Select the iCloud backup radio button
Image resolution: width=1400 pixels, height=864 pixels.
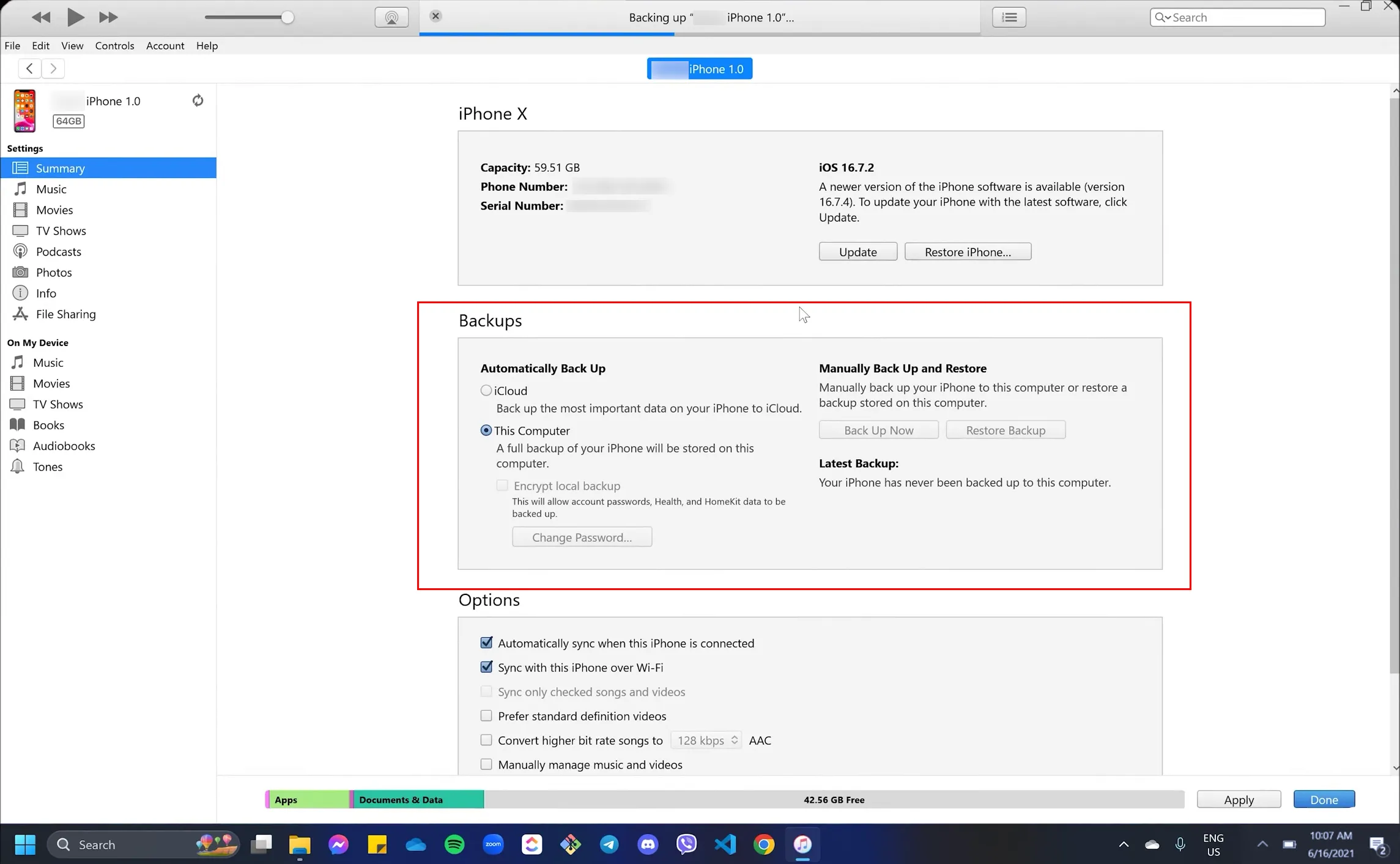tap(486, 390)
